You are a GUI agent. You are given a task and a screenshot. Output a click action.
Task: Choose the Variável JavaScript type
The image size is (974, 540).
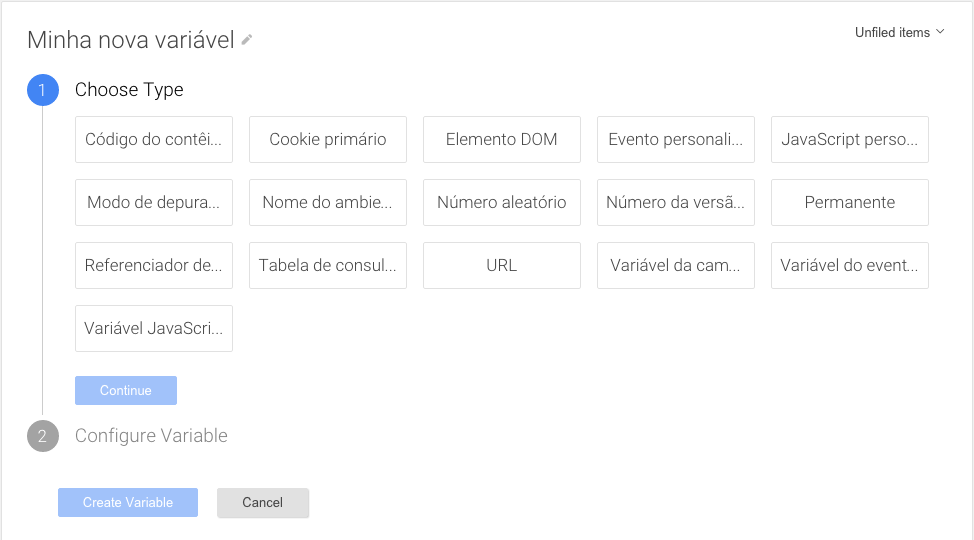(154, 329)
